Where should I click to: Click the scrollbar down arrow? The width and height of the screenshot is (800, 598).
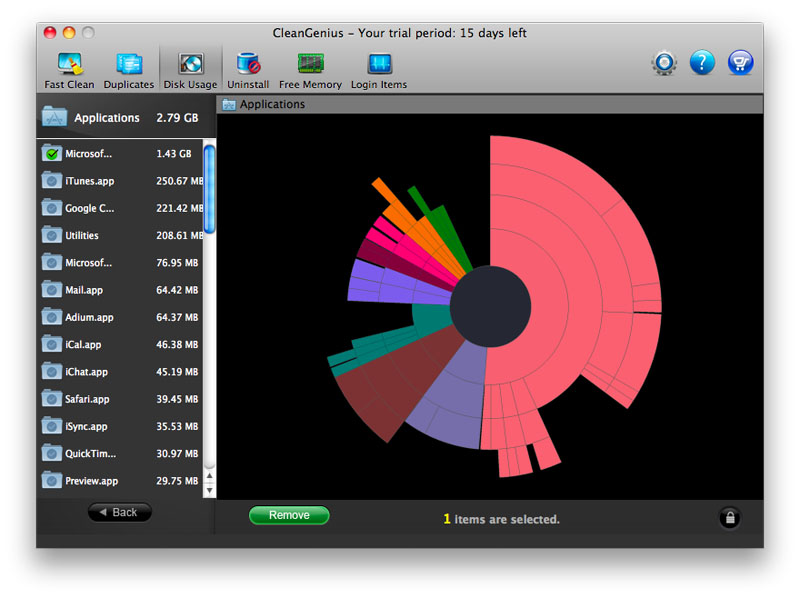(209, 490)
